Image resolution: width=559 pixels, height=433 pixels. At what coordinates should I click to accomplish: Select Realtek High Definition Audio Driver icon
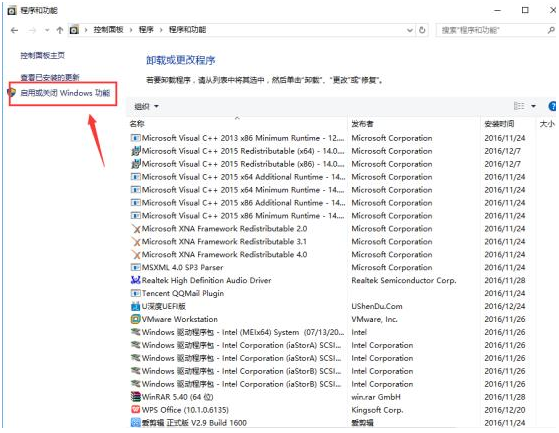[x=135, y=280]
